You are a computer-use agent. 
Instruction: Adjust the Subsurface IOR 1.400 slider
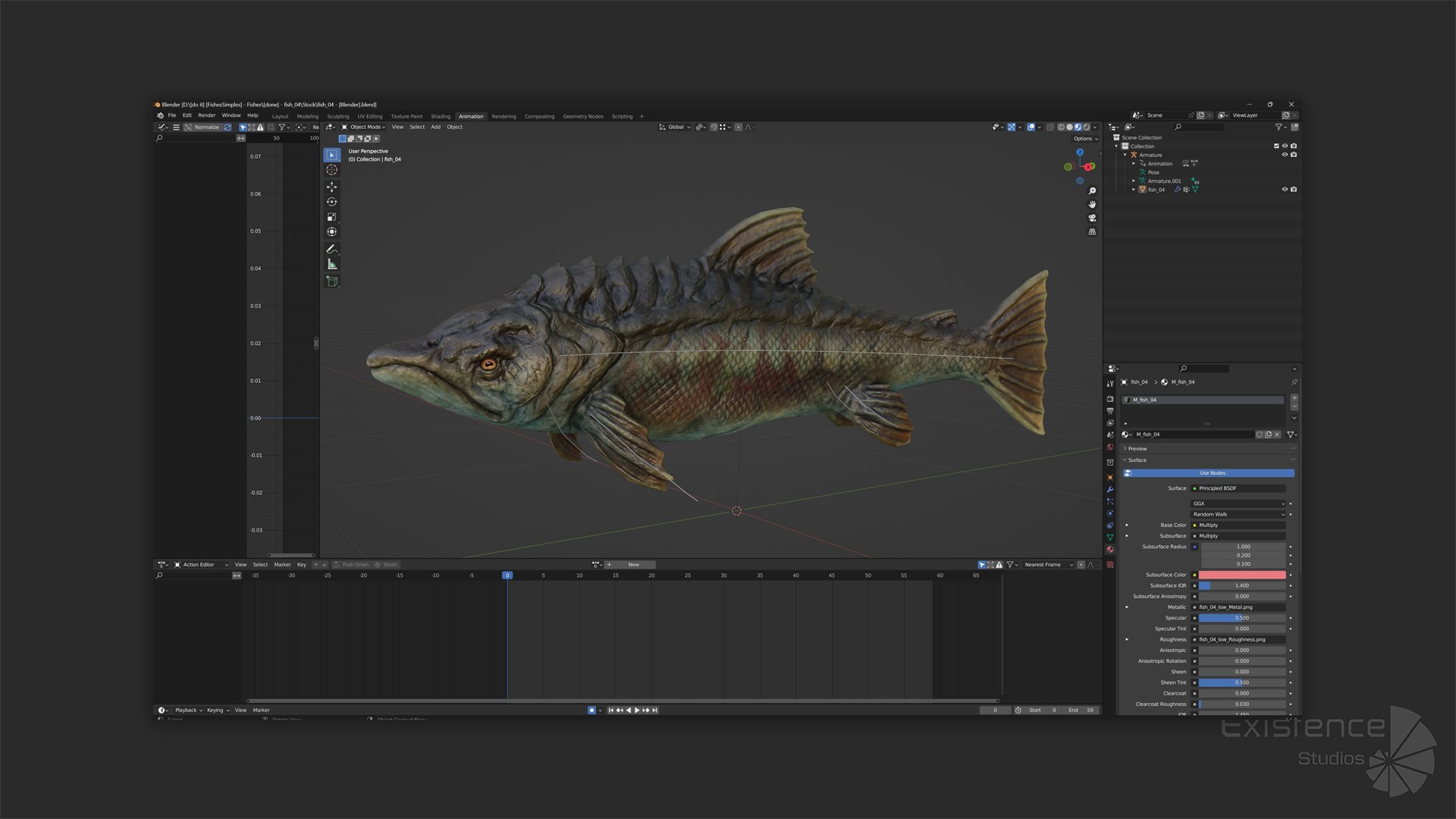pyautogui.click(x=1242, y=585)
